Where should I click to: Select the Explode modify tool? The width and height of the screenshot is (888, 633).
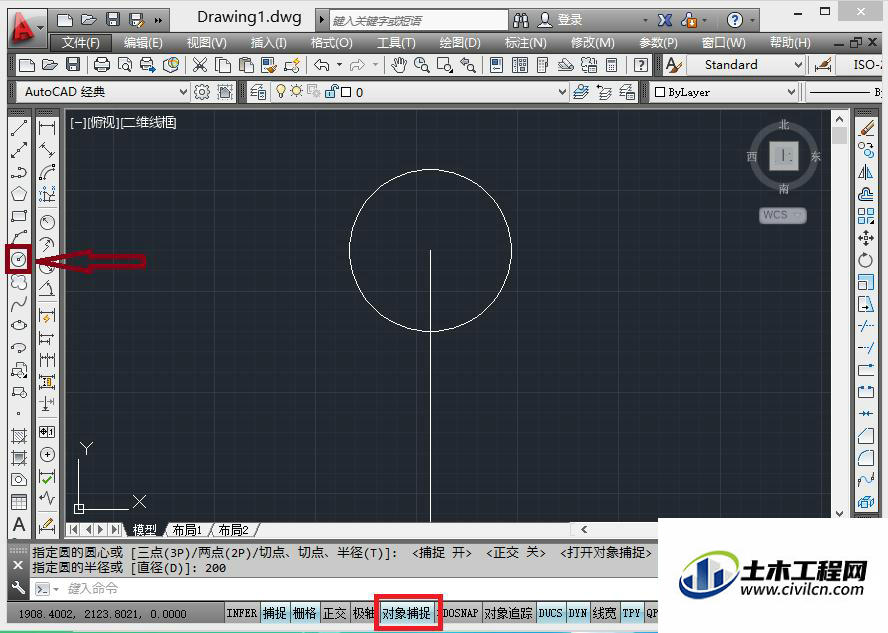866,502
